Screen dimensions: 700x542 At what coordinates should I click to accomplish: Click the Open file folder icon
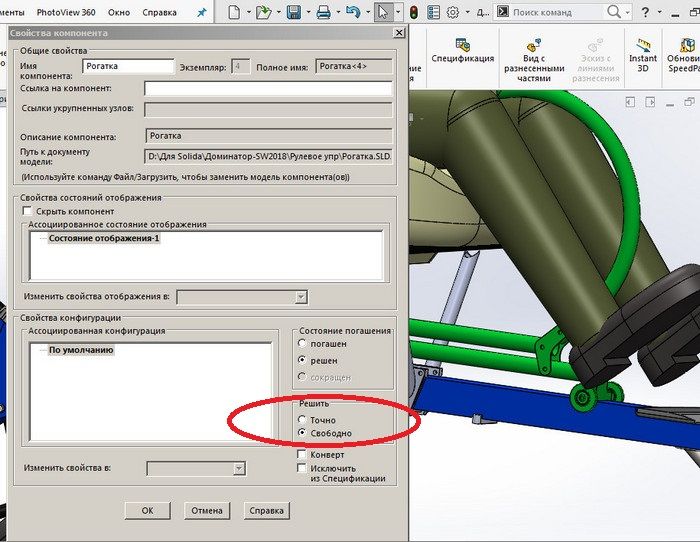tap(262, 13)
